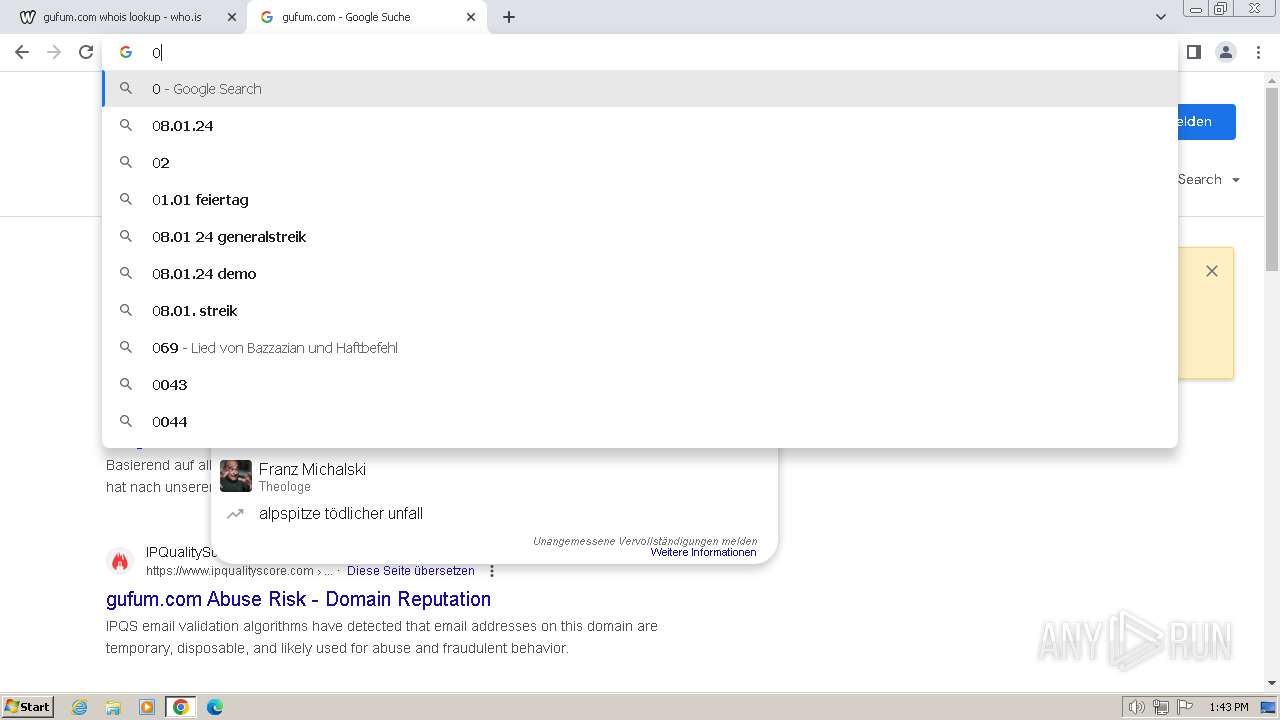The width and height of the screenshot is (1280, 720).
Task: Click the 1:43 PM system clock
Action: point(1229,707)
